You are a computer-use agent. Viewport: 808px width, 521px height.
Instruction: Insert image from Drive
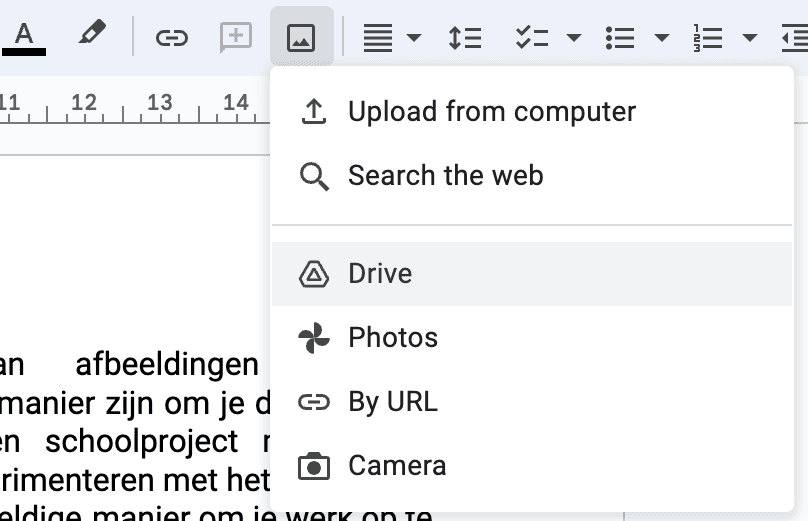380,274
